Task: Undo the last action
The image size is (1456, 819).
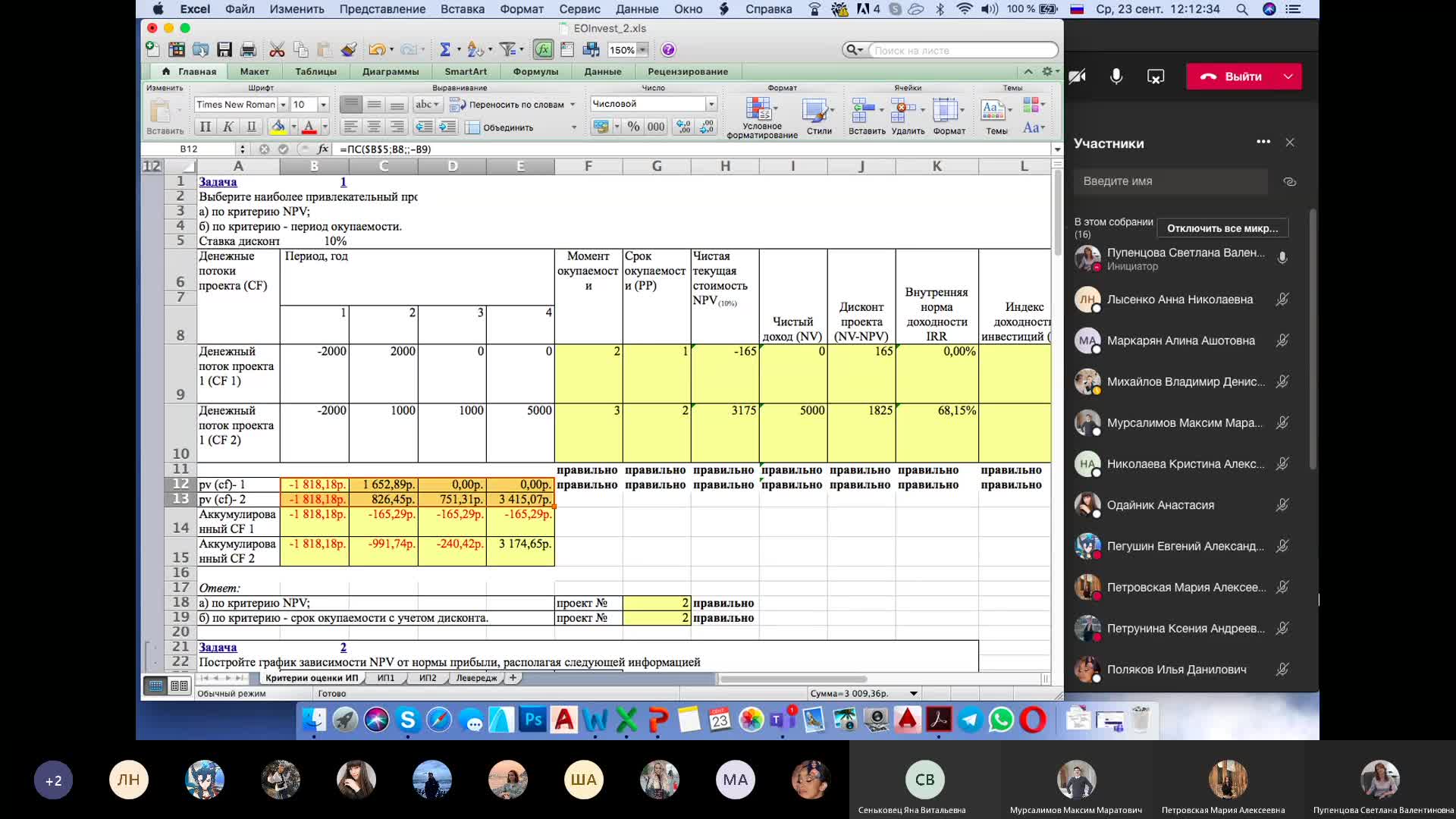Action: coord(377,50)
